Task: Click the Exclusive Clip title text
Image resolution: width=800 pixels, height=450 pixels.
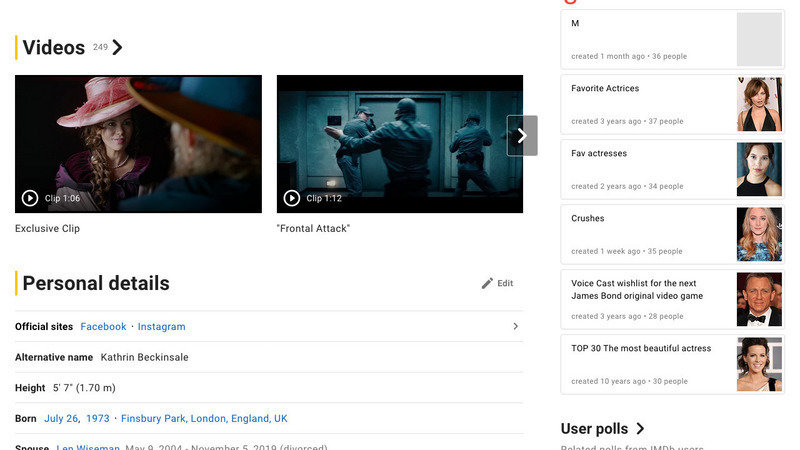Action: 47,229
